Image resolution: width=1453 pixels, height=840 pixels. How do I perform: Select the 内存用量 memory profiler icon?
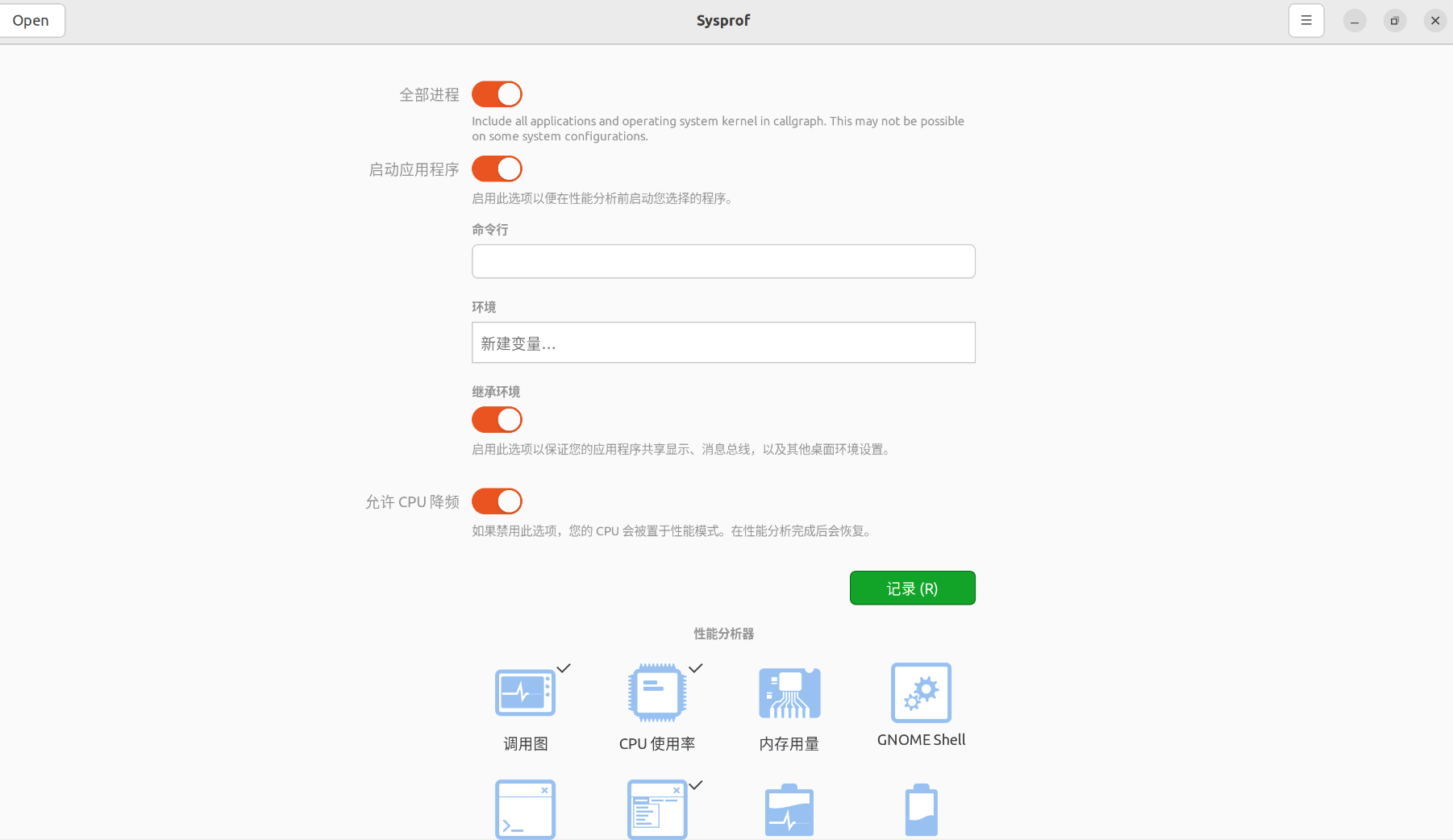click(789, 692)
